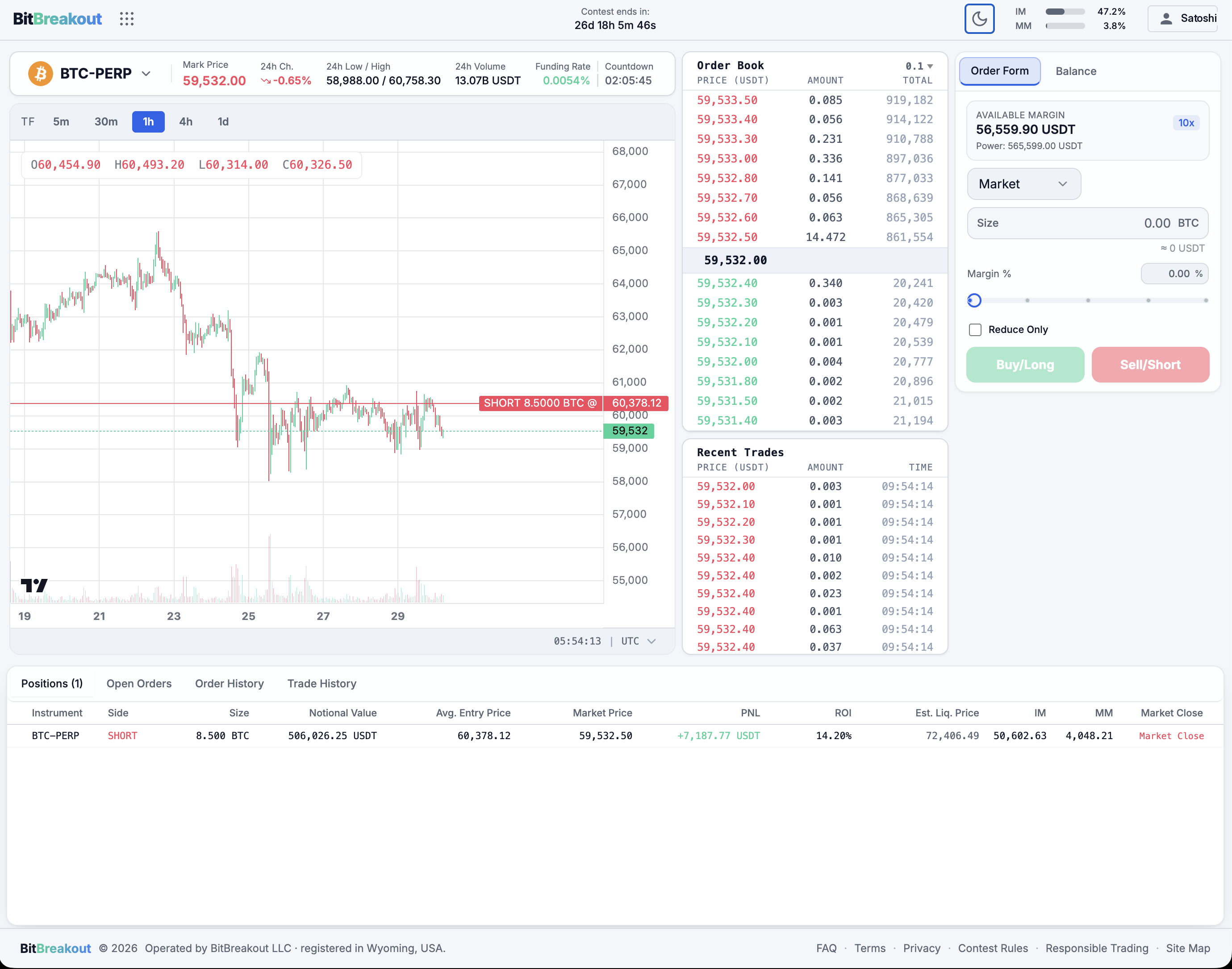Open the Positions (1) tab
The image size is (1232, 969).
52,684
